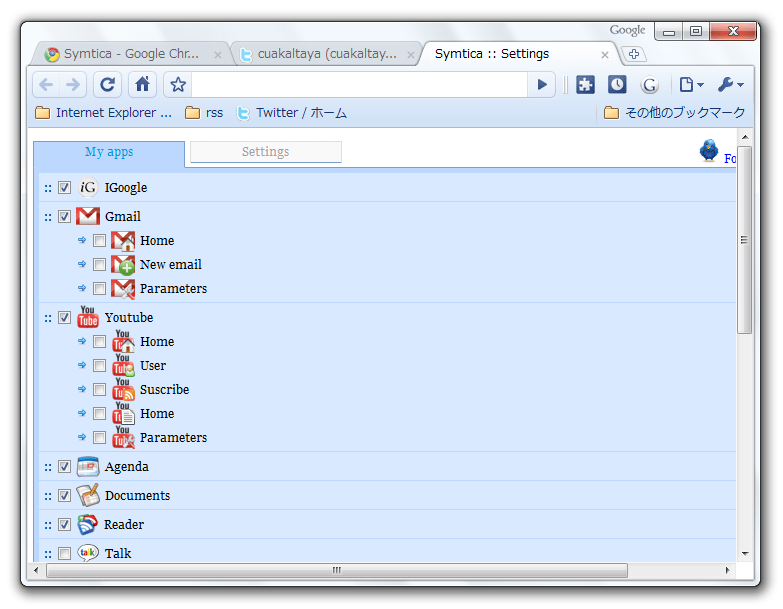Uncheck the IGoogle checkbox
This screenshot has width=783, height=609.
pyautogui.click(x=64, y=188)
